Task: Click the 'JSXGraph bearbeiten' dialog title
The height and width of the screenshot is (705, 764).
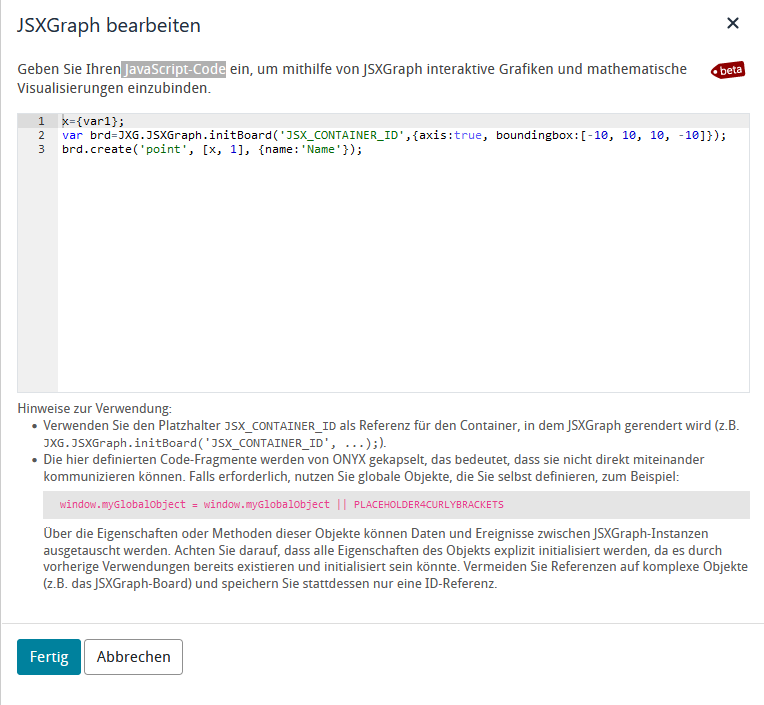Action: point(109,25)
